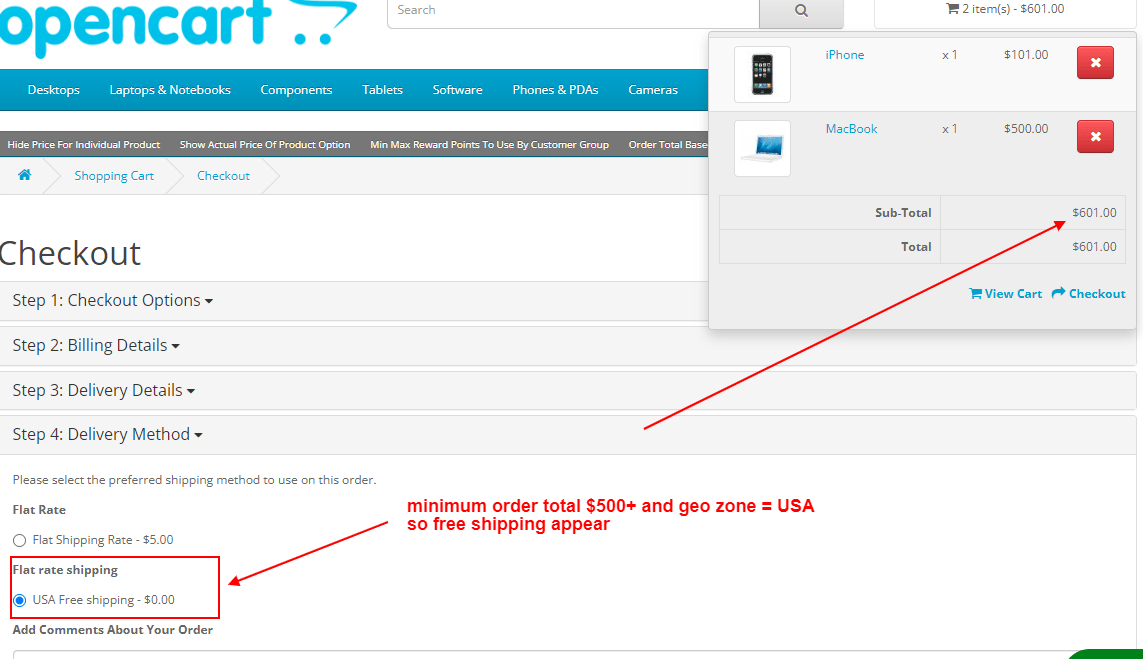The height and width of the screenshot is (659, 1143).
Task: Click the home icon in the breadcrumb
Action: [24, 175]
